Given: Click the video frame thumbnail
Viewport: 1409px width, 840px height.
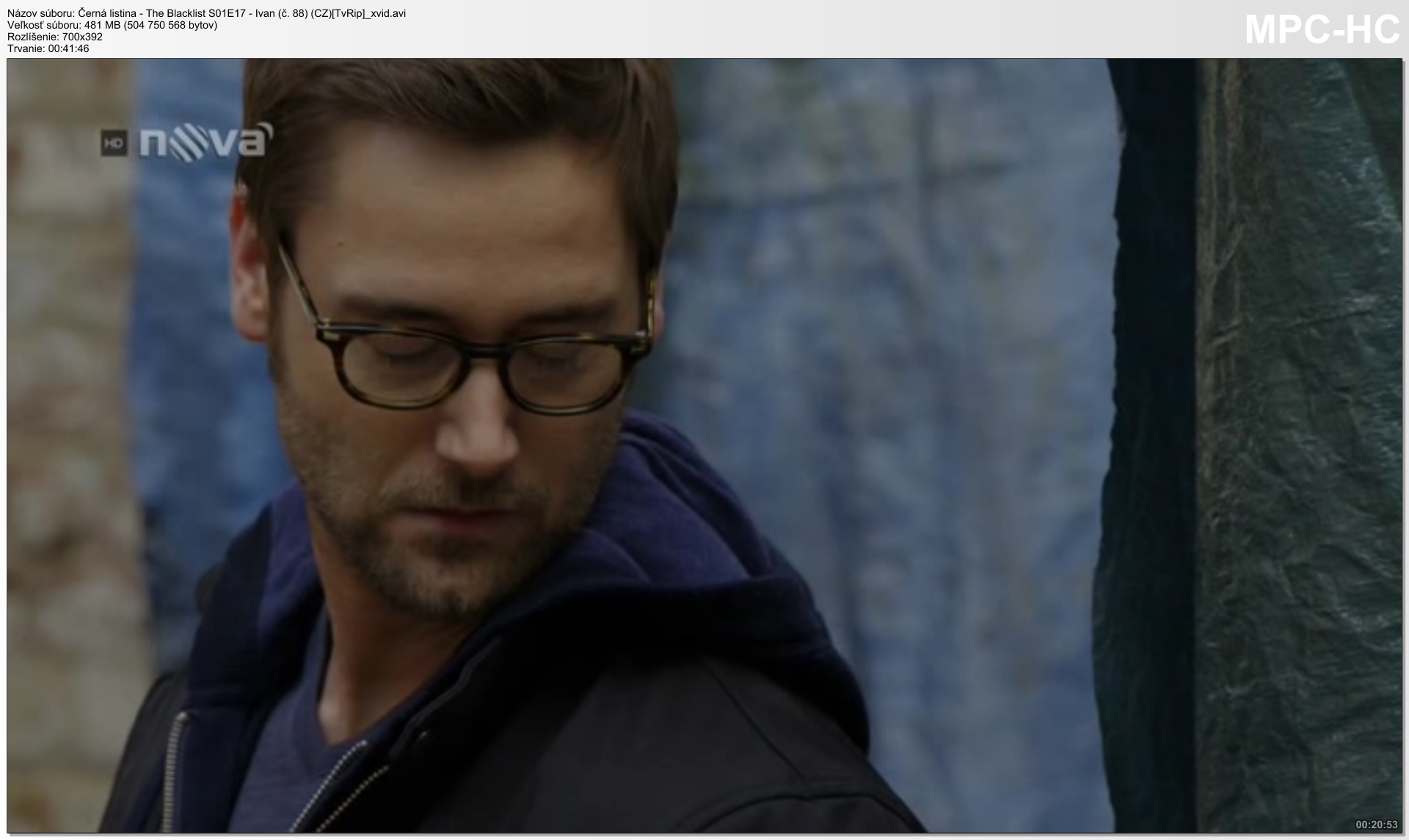Looking at the screenshot, I should tap(704, 446).
